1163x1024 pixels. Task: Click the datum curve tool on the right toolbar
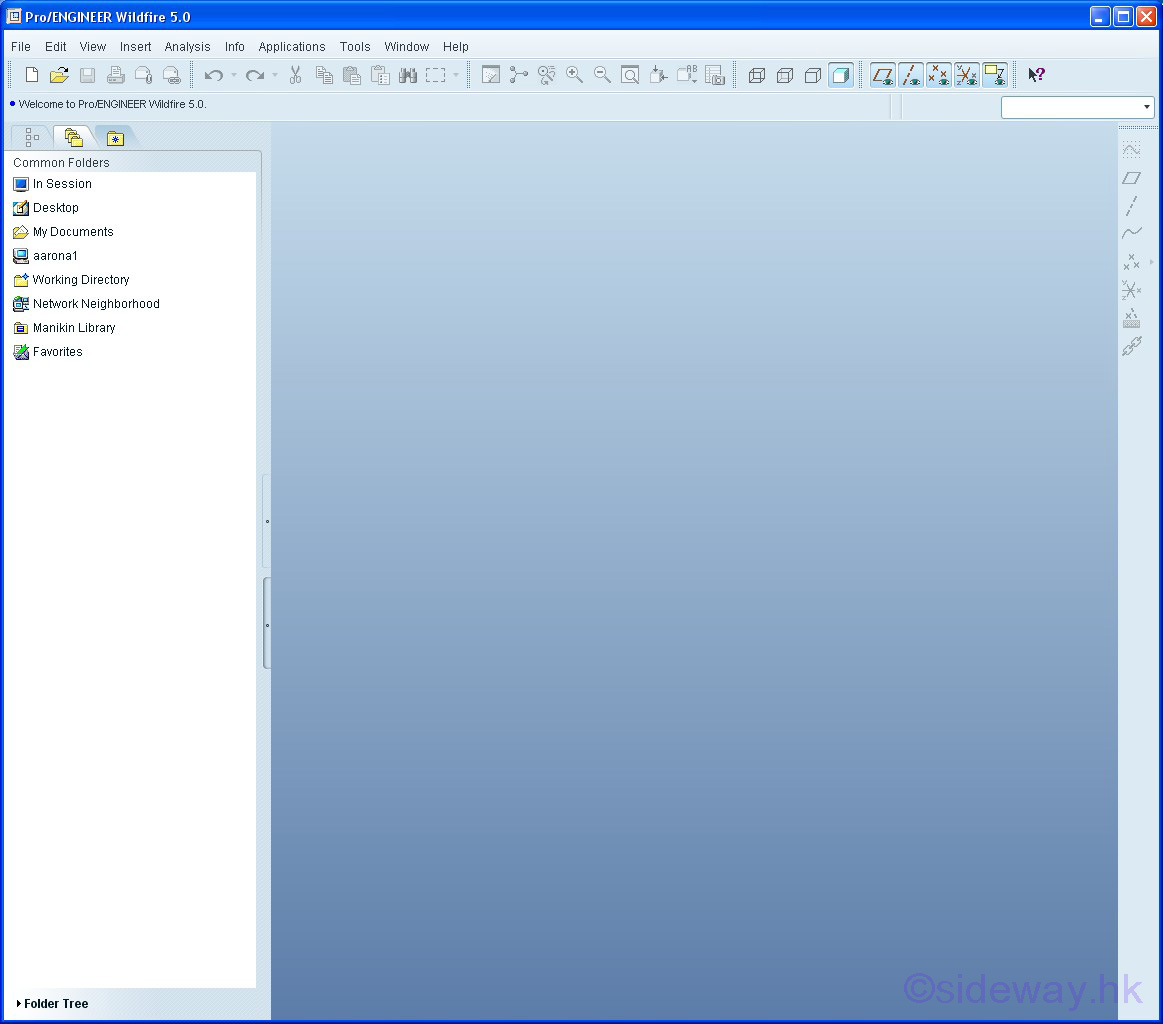(x=1131, y=234)
